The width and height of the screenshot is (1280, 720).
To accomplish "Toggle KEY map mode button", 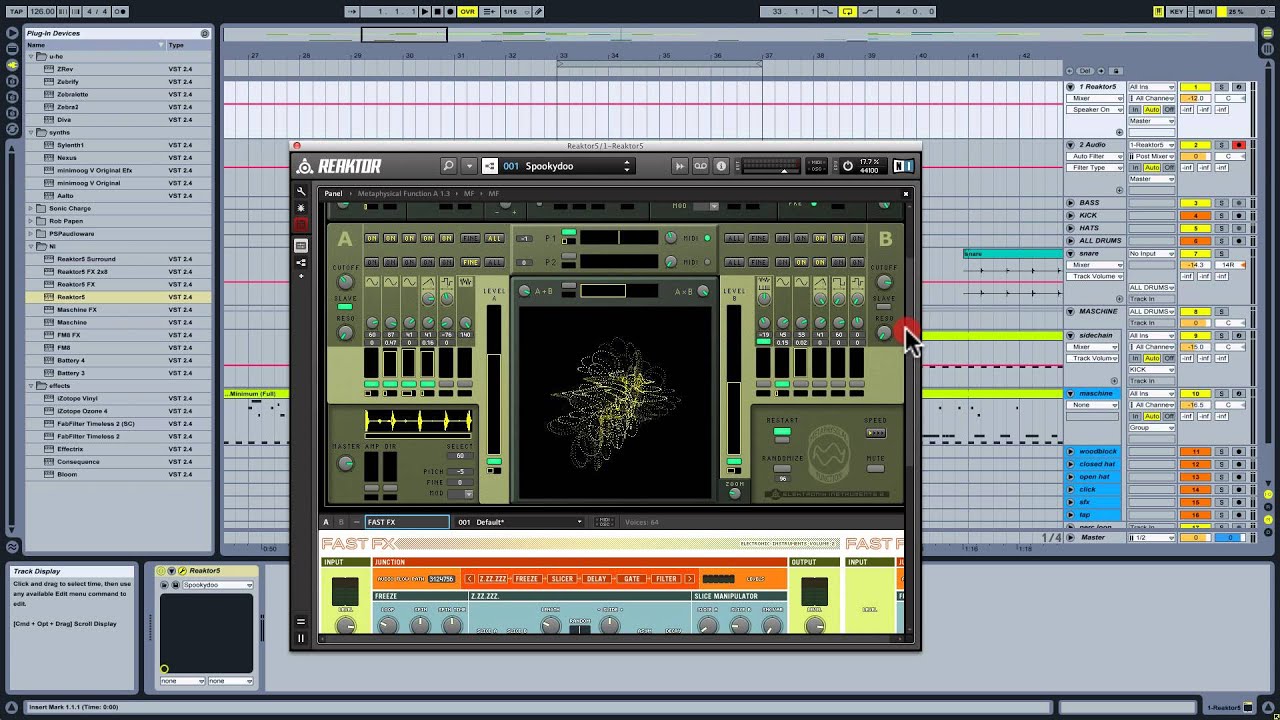I will click(1176, 12).
